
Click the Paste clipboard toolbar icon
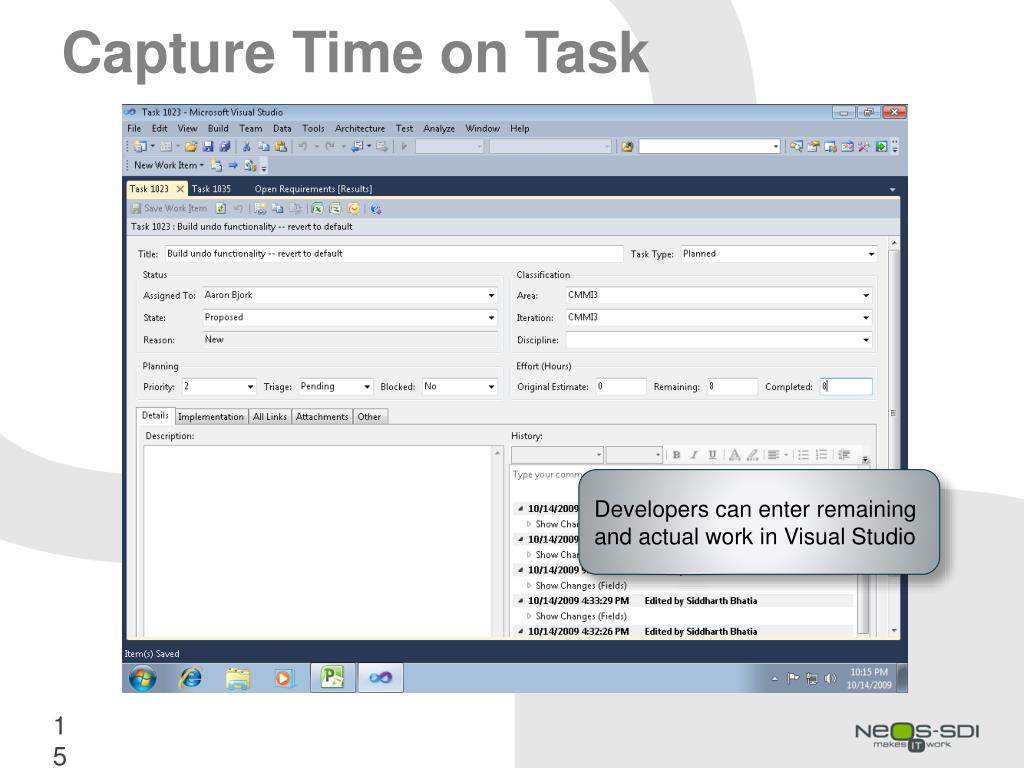281,147
